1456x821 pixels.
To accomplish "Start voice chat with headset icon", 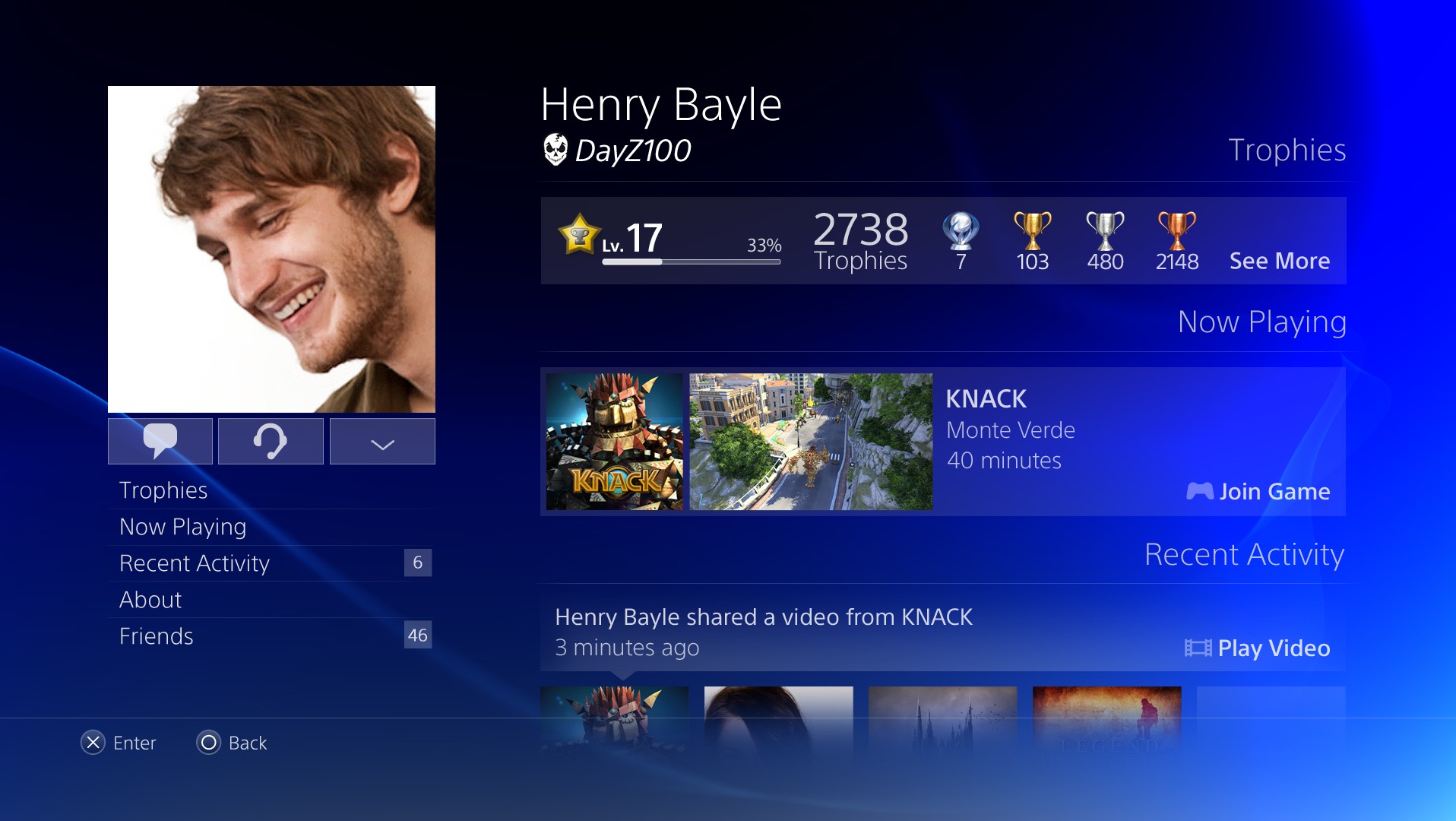I will (x=271, y=441).
